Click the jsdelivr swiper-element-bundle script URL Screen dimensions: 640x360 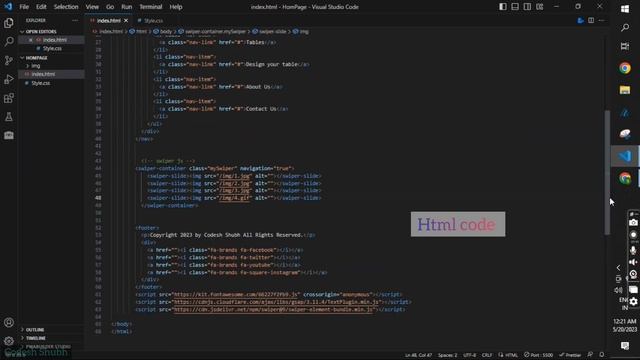click(273, 309)
